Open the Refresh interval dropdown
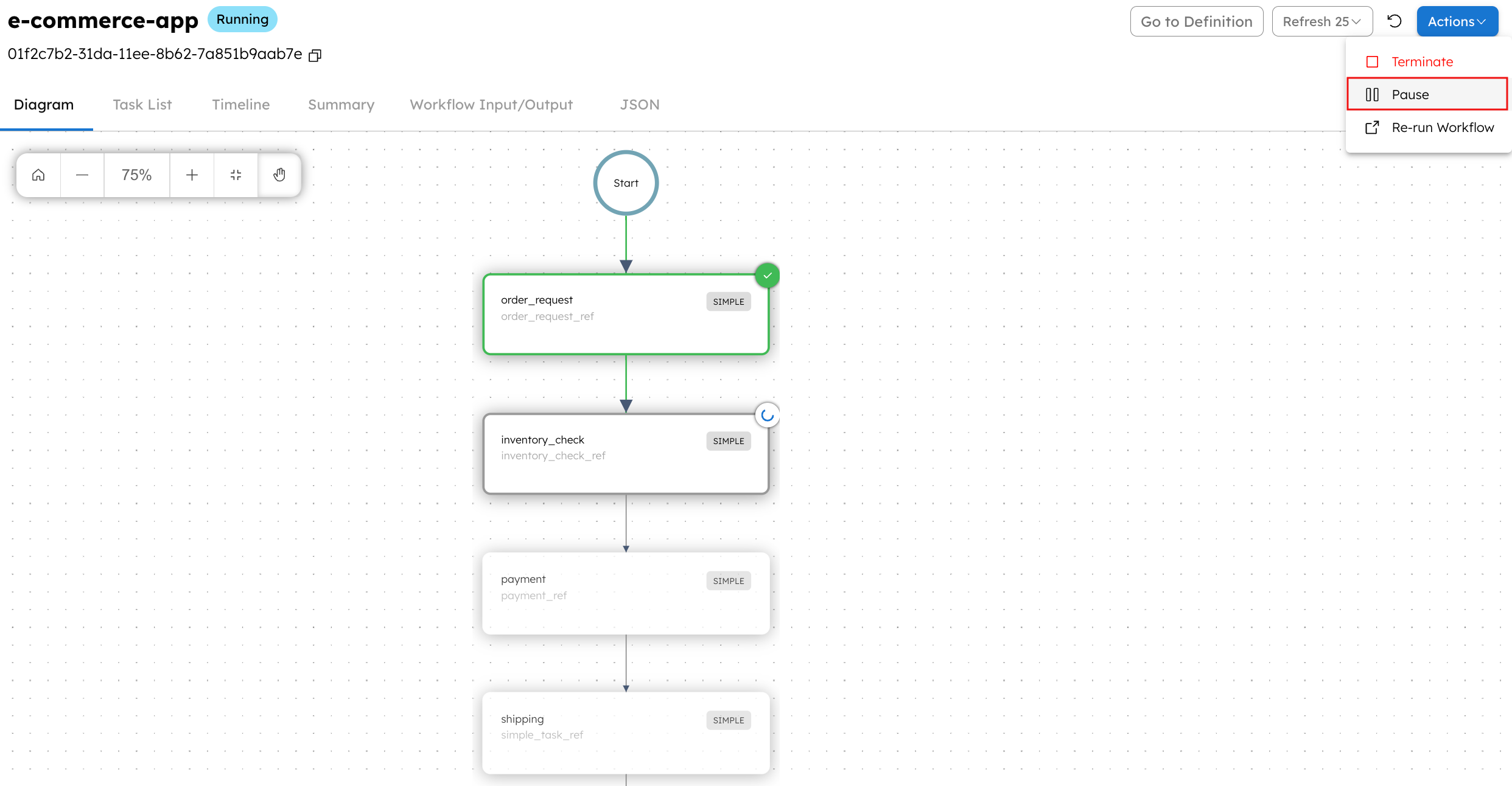The image size is (1512, 786). 1321,21
